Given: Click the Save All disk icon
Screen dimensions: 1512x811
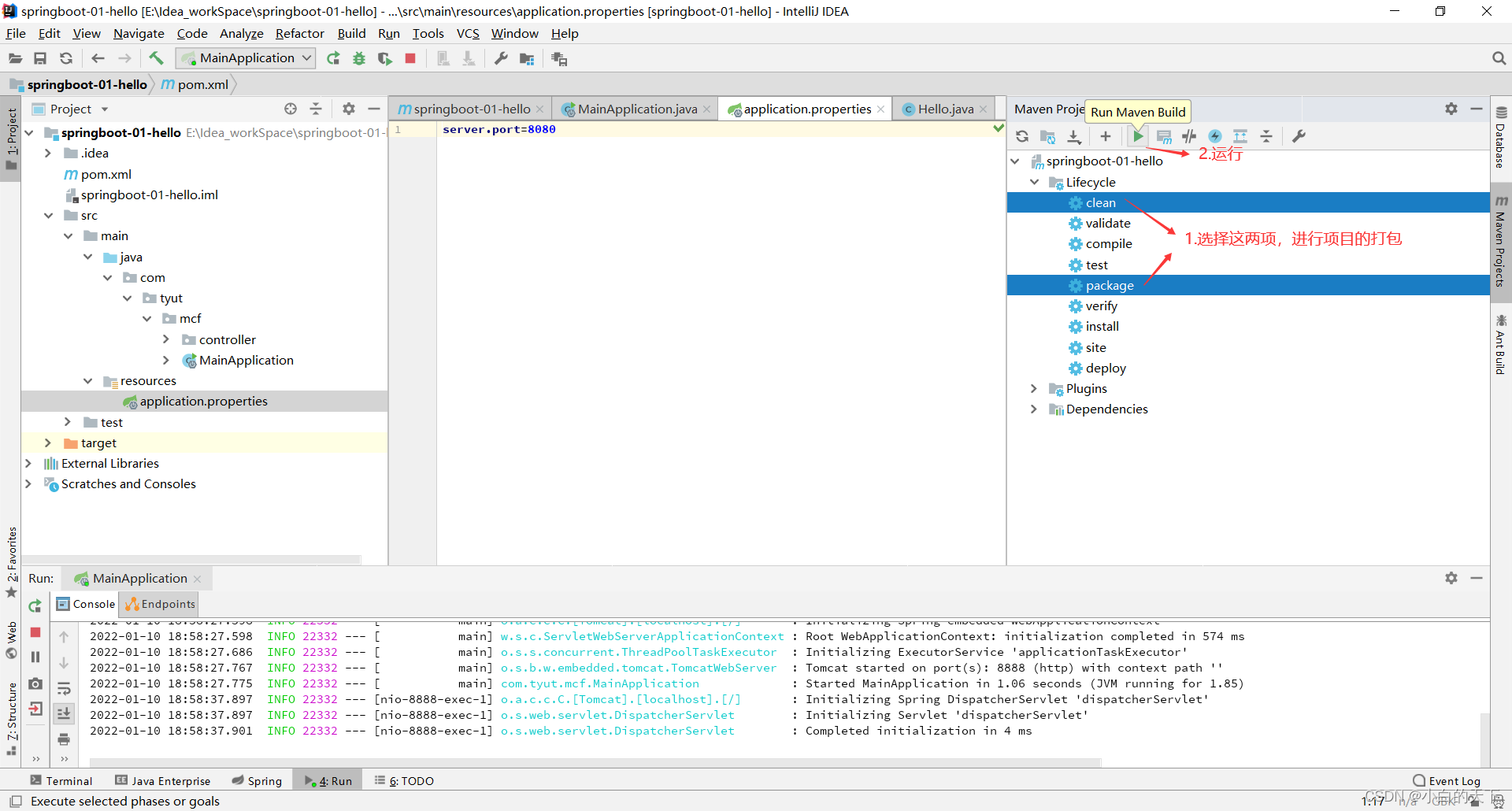Looking at the screenshot, I should tap(40, 58).
